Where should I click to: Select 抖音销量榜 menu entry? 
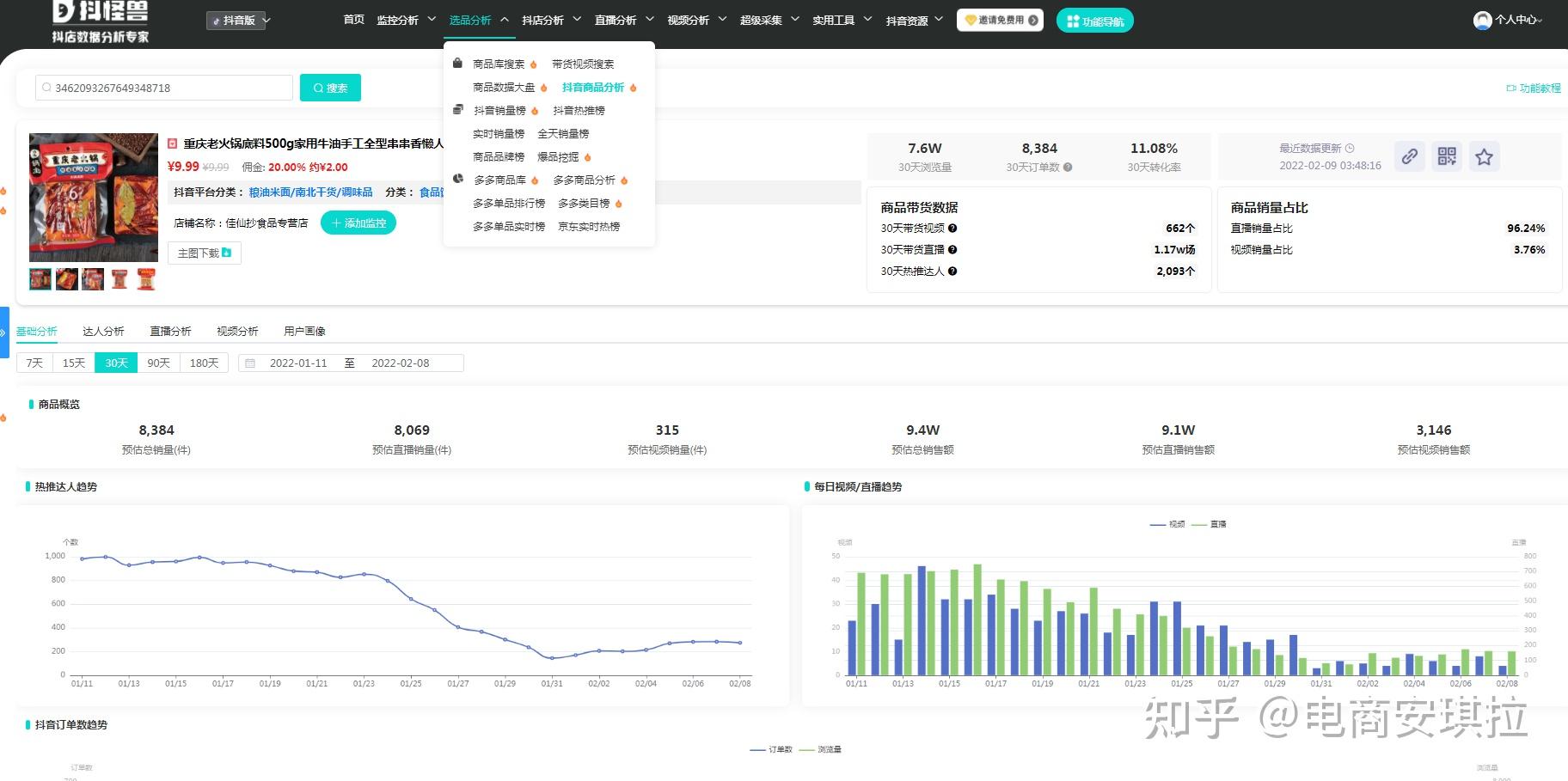pyautogui.click(x=499, y=111)
